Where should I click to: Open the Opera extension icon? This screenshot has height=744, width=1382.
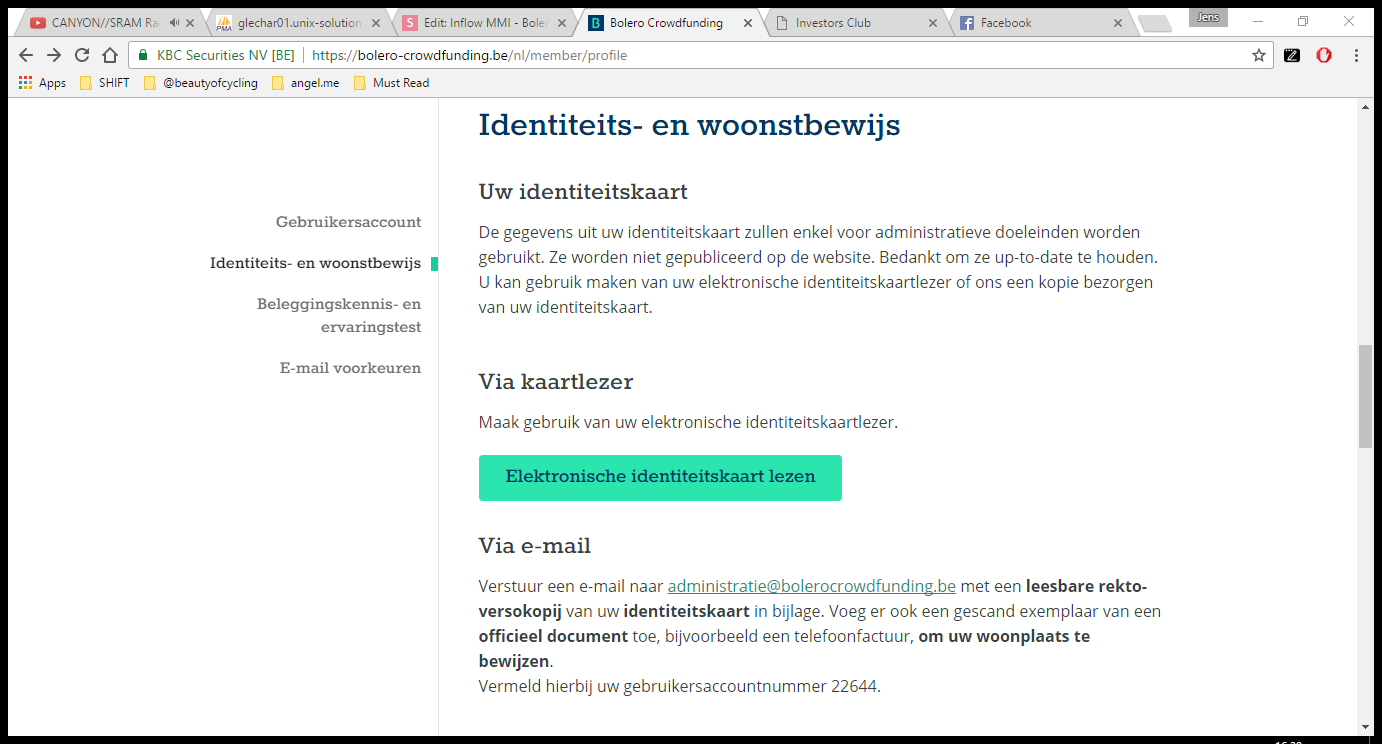pos(1324,55)
